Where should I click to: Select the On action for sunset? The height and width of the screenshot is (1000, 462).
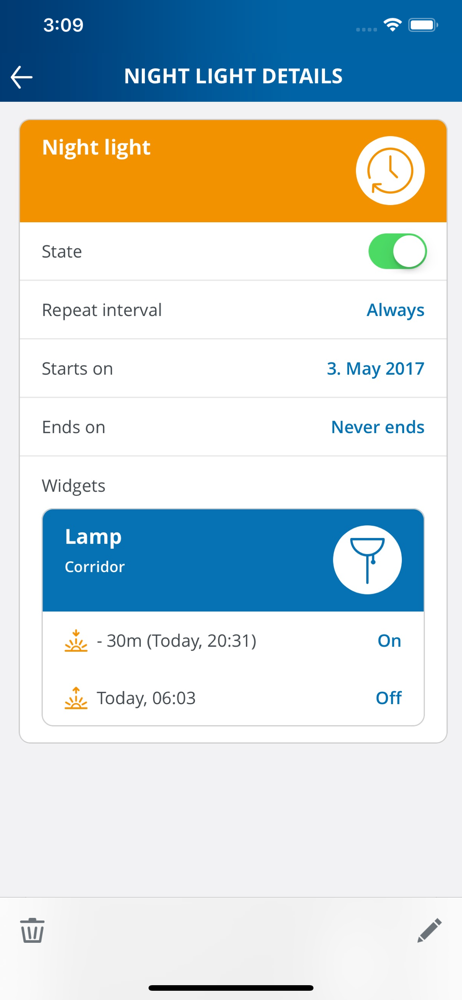coord(389,641)
